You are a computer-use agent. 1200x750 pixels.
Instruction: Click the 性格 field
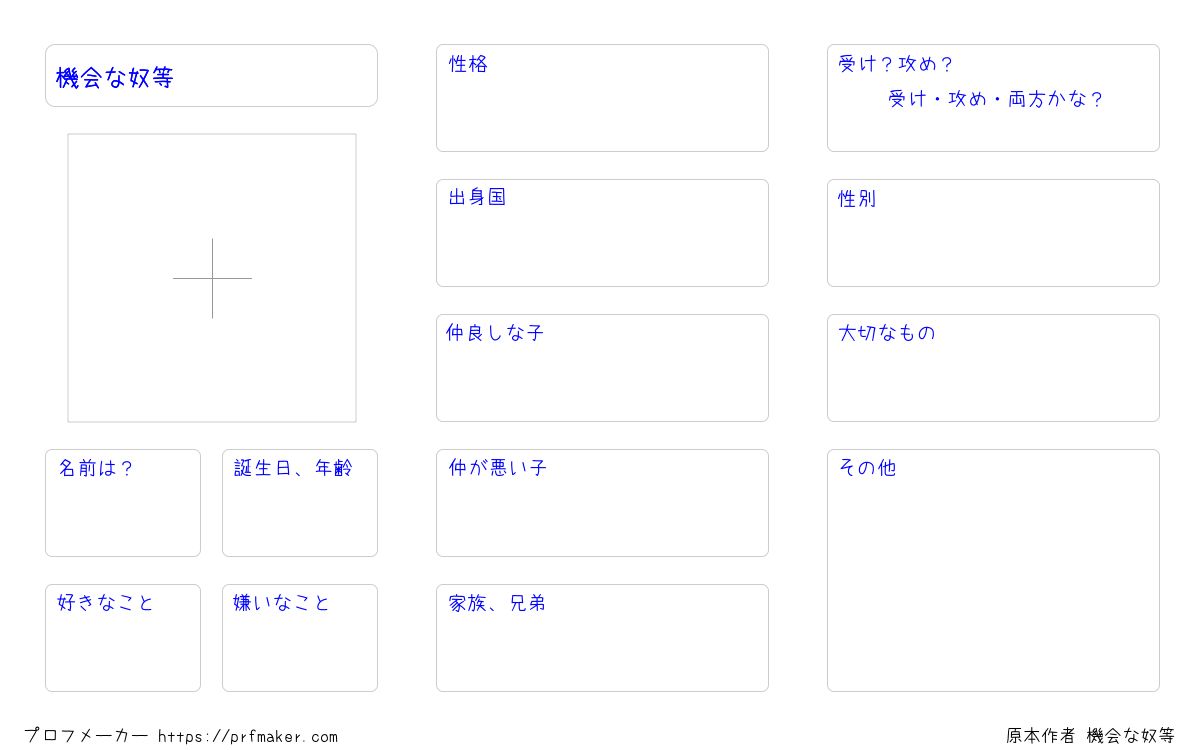[x=602, y=98]
